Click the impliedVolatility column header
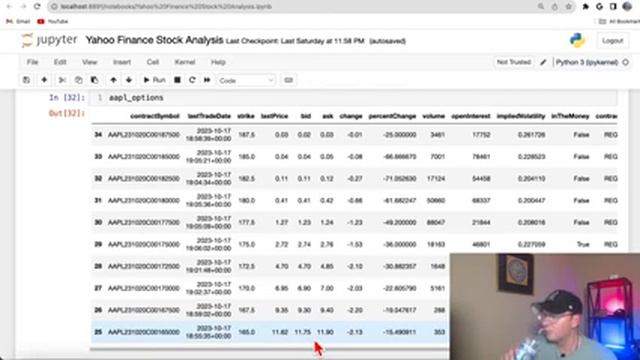 (x=521, y=116)
